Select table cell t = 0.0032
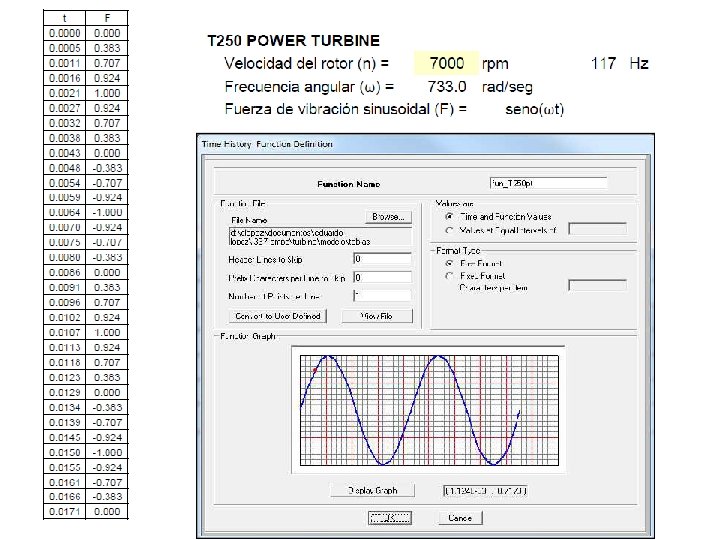720x540 pixels. [x=64, y=123]
